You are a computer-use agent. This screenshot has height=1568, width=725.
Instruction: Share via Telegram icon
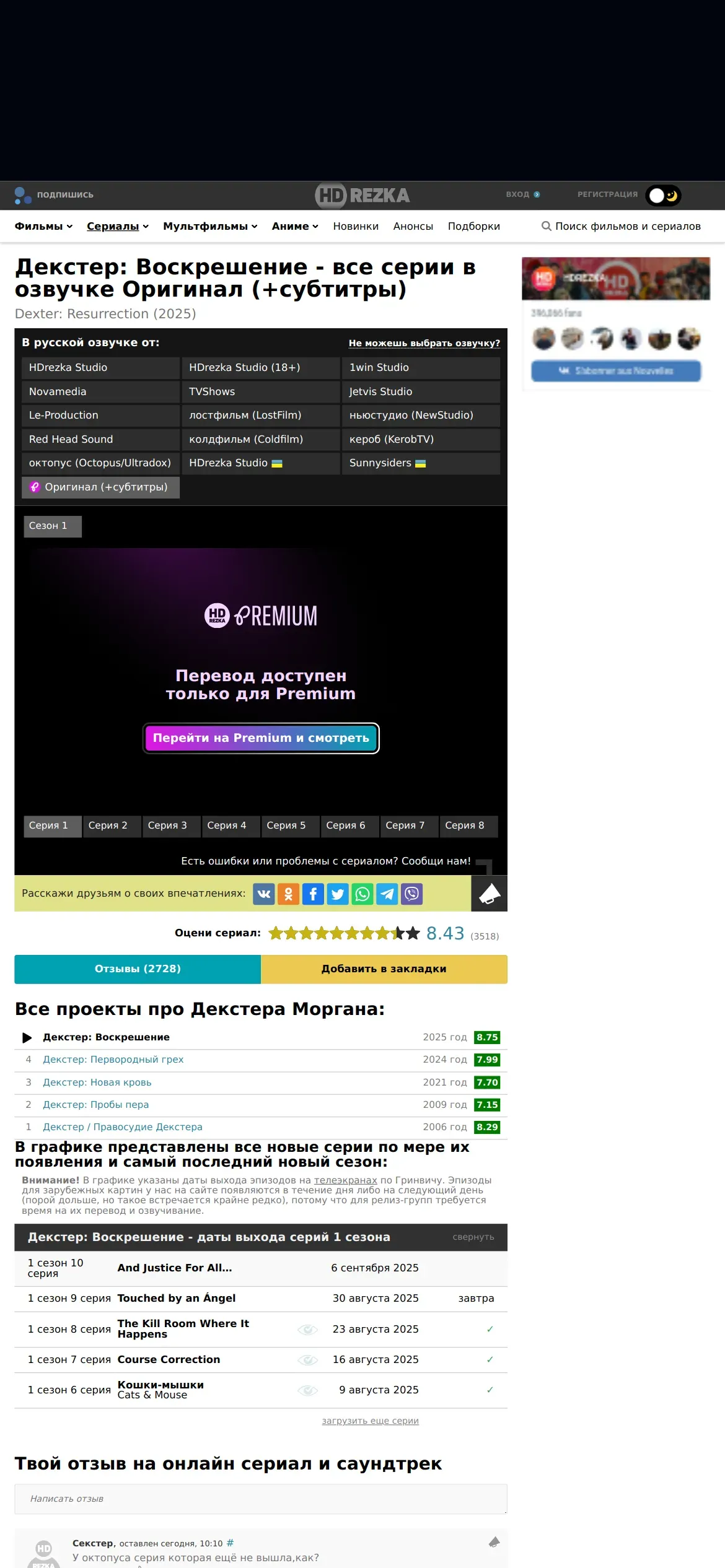tap(387, 894)
